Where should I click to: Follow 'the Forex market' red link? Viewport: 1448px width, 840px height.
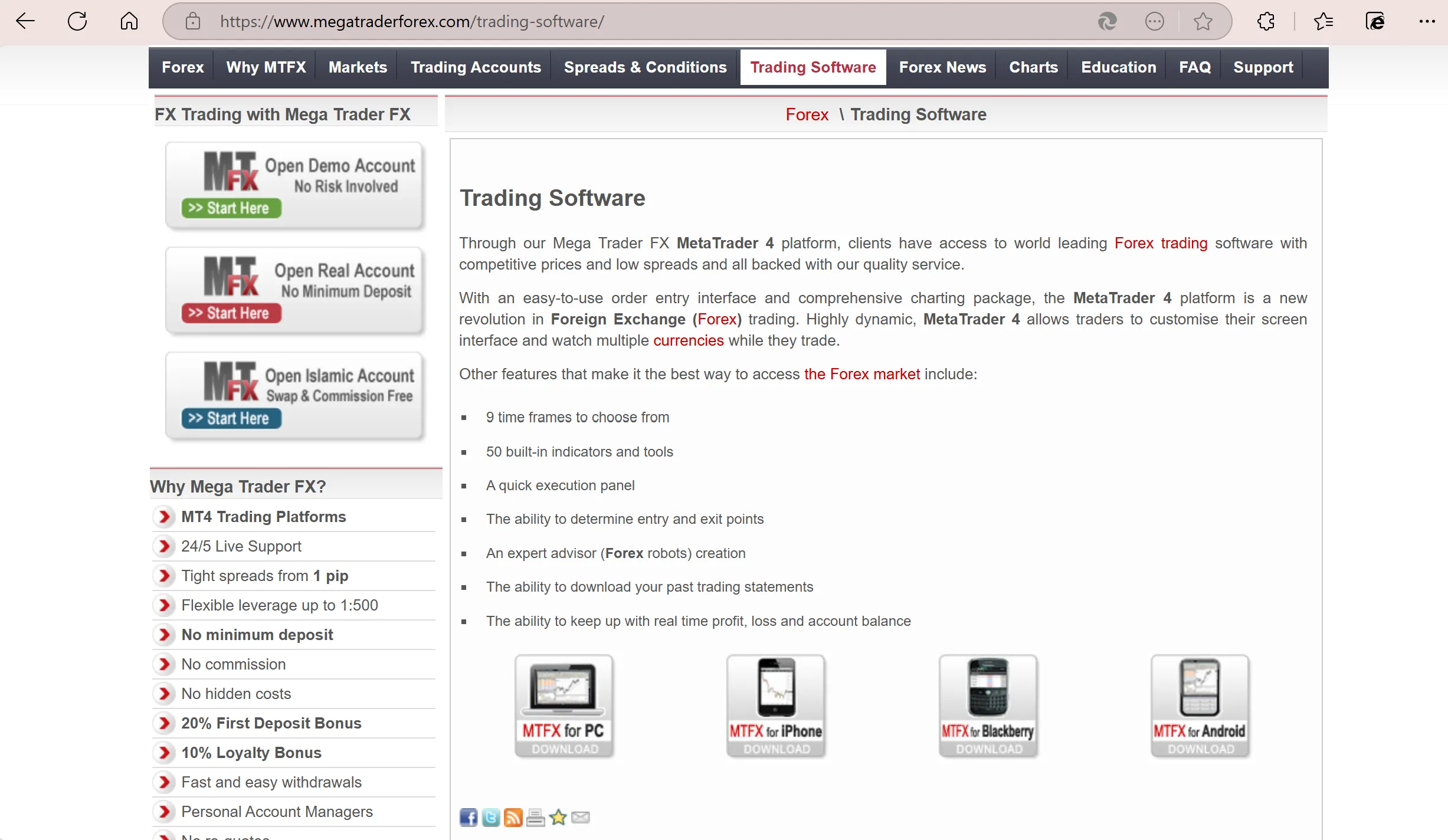861,374
